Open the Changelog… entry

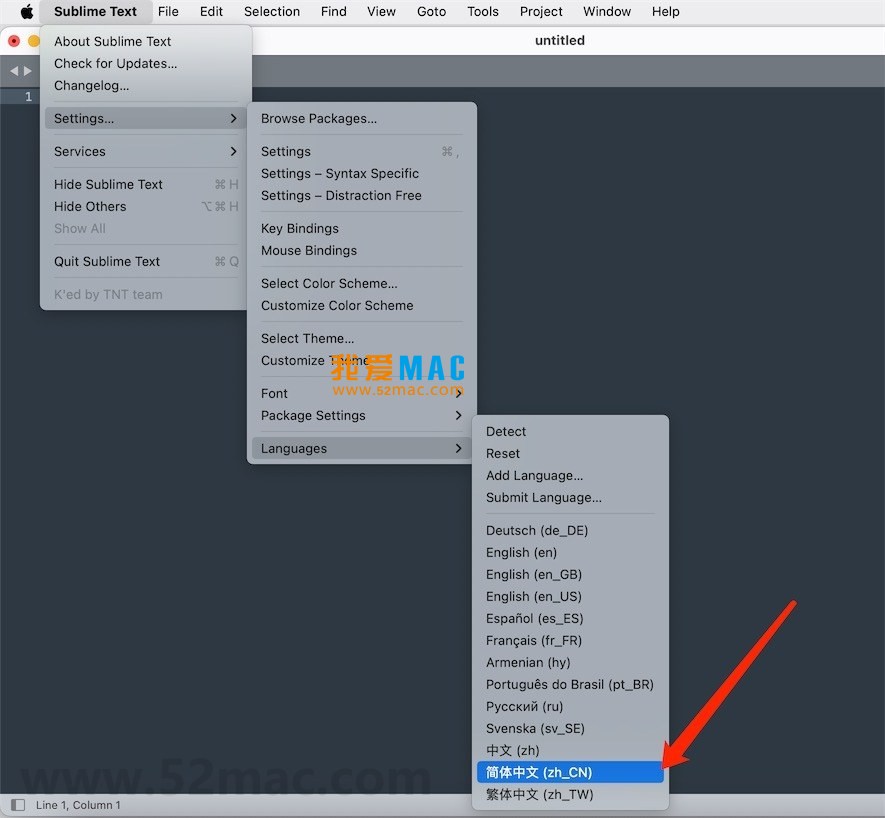click(x=146, y=85)
